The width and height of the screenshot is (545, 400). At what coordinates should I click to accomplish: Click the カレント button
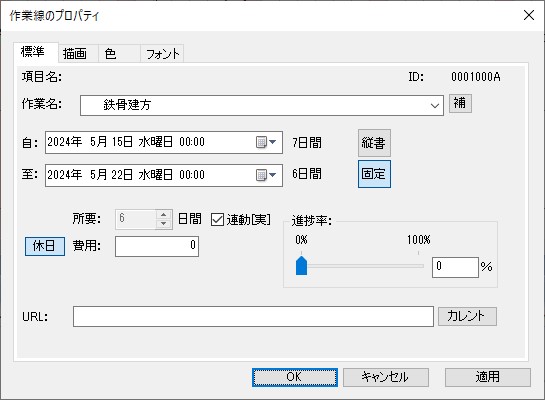[467, 316]
